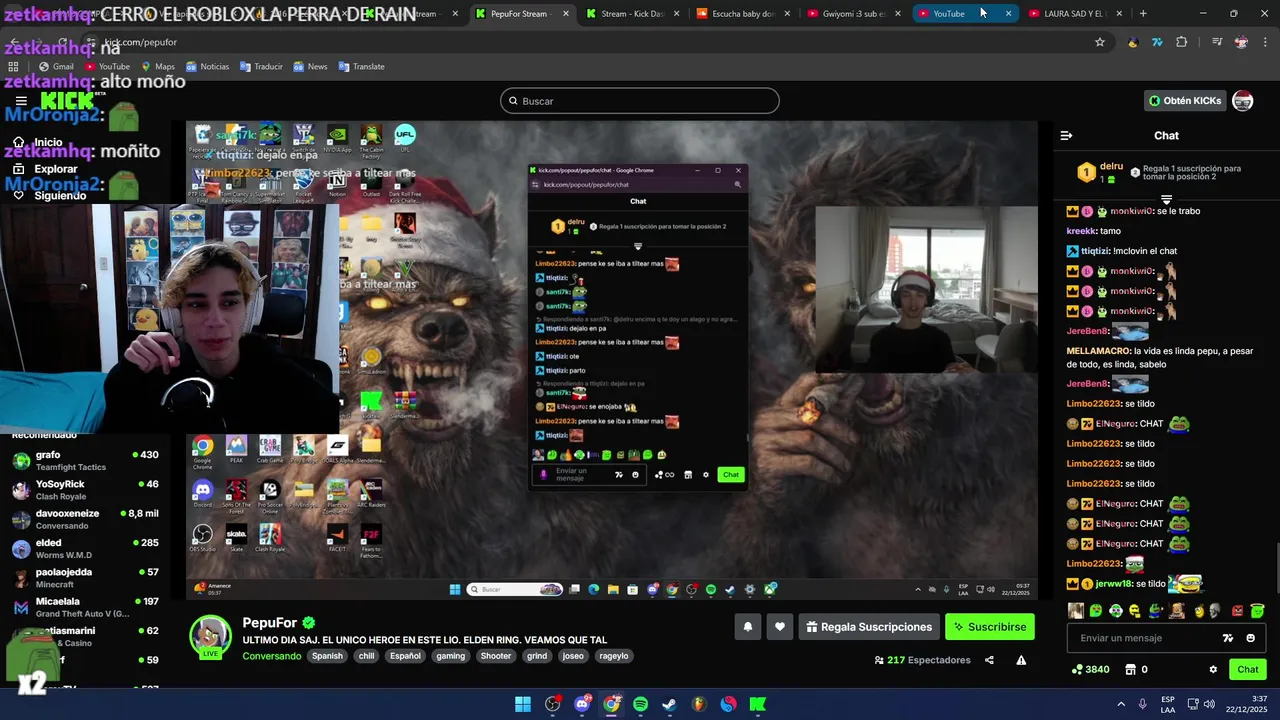Open Chrome extensions puzzle icon
The height and width of the screenshot is (720, 1280).
[x=1182, y=42]
